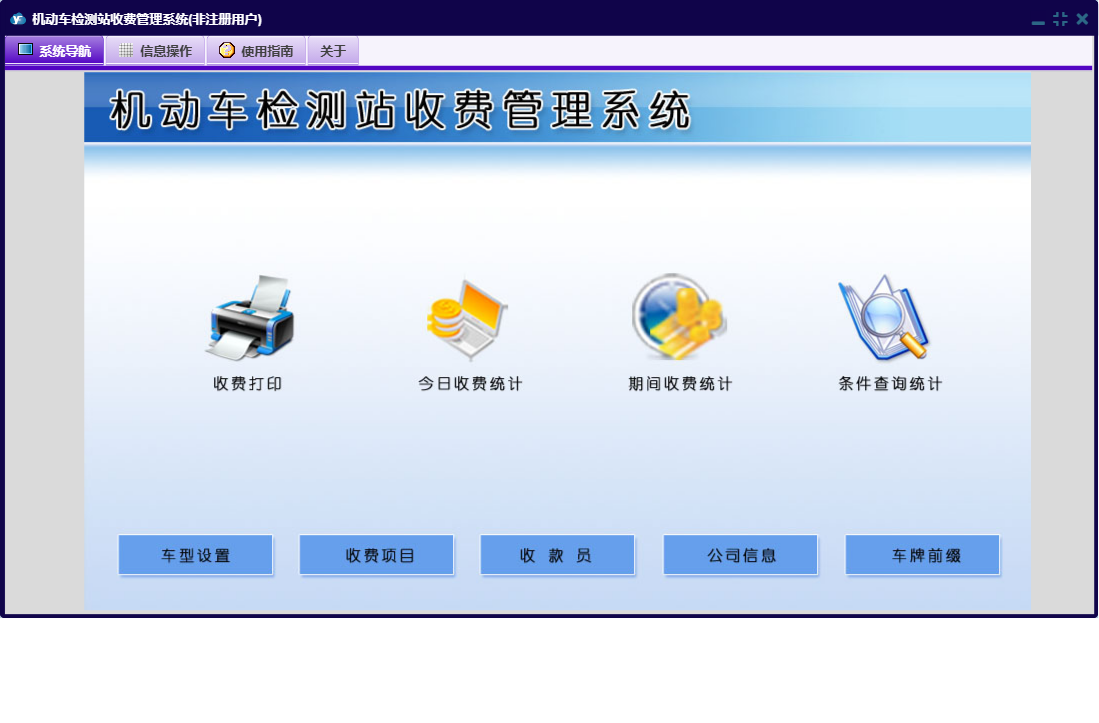Switch to the 信息操作 tab
This screenshot has width=1099, height=723.
point(156,50)
